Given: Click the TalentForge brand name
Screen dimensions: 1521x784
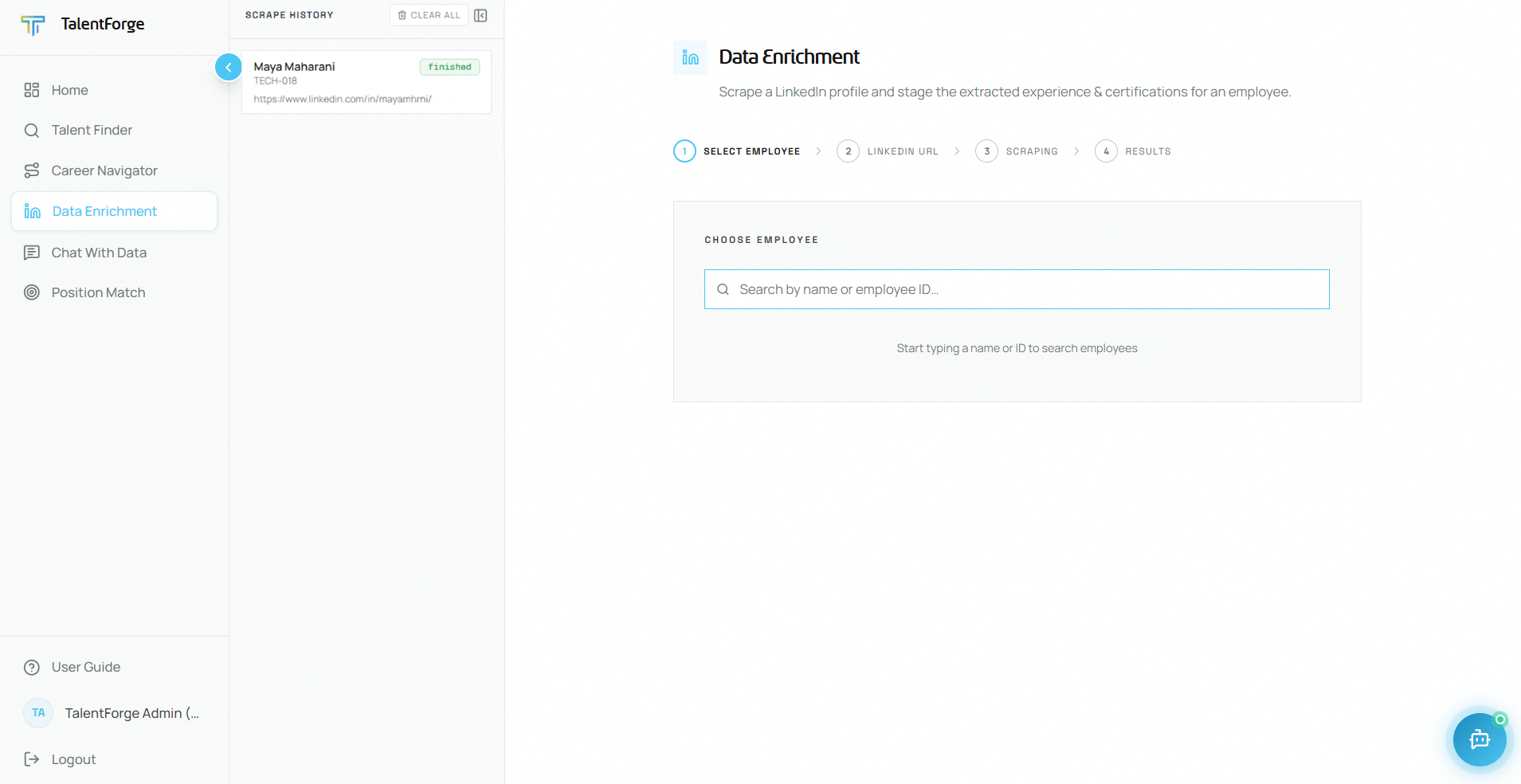Looking at the screenshot, I should pyautogui.click(x=103, y=24).
